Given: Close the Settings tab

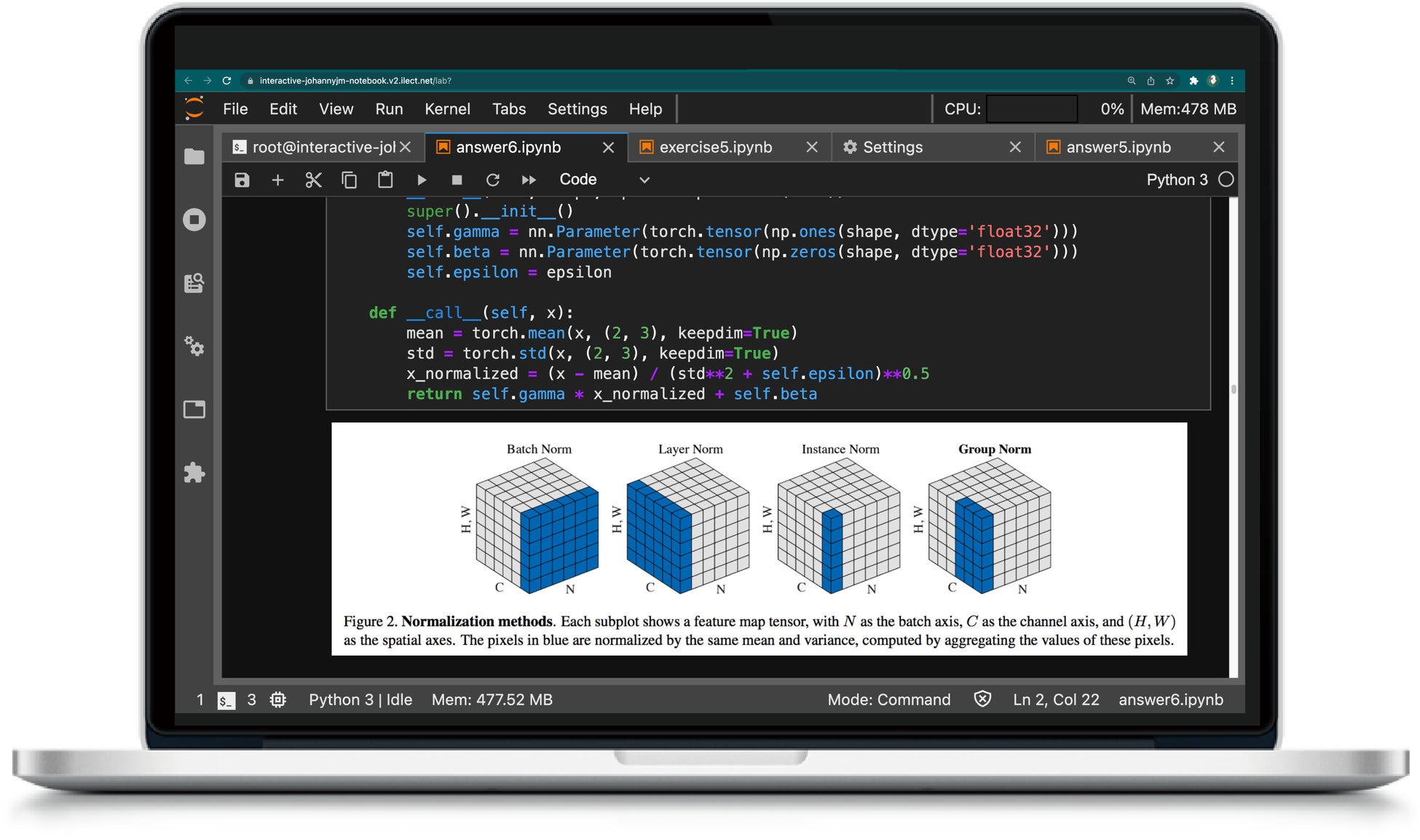Looking at the screenshot, I should point(1015,148).
